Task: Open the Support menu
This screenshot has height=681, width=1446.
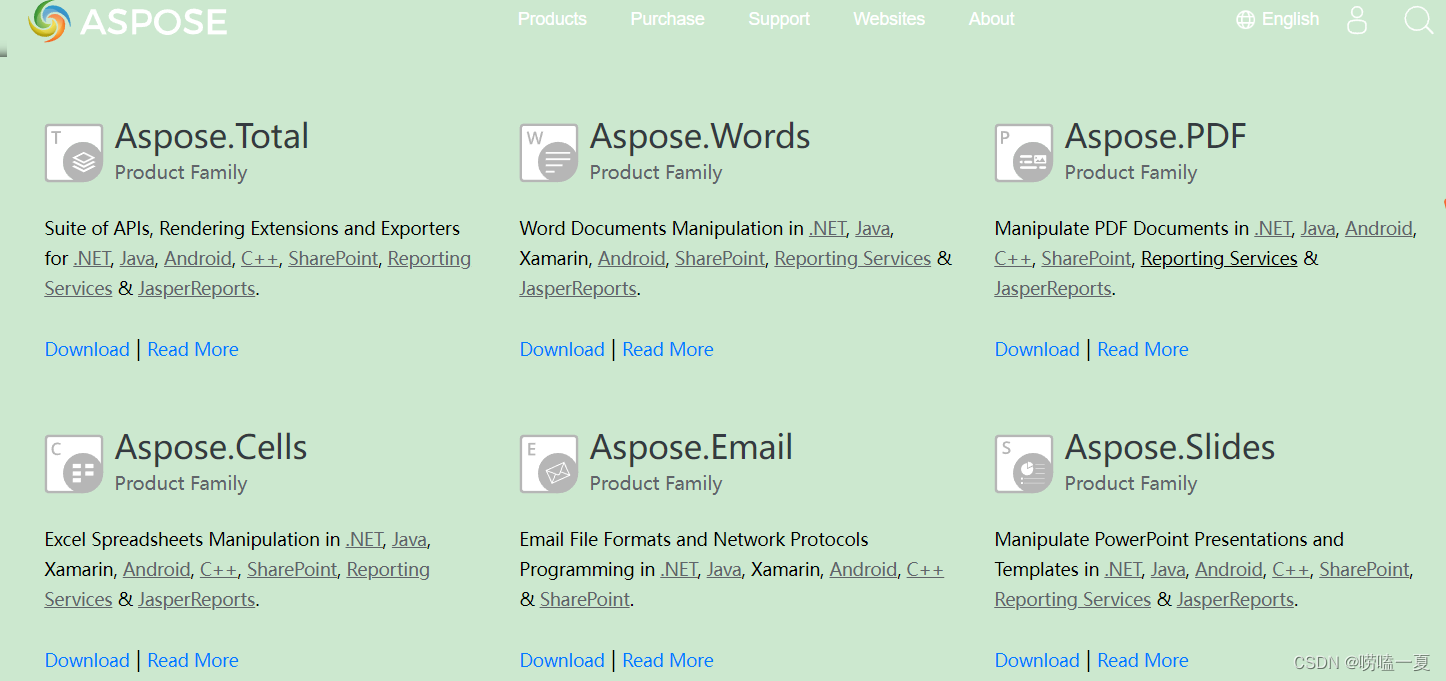Action: 779,19
